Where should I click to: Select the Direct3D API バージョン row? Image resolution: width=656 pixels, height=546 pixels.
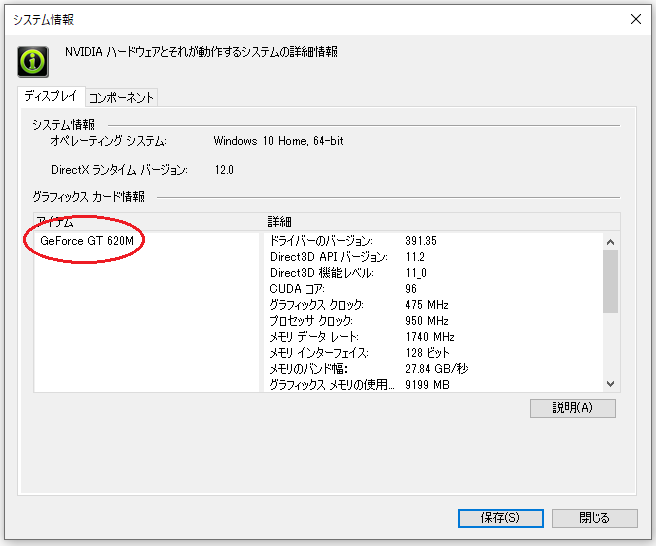point(433,256)
